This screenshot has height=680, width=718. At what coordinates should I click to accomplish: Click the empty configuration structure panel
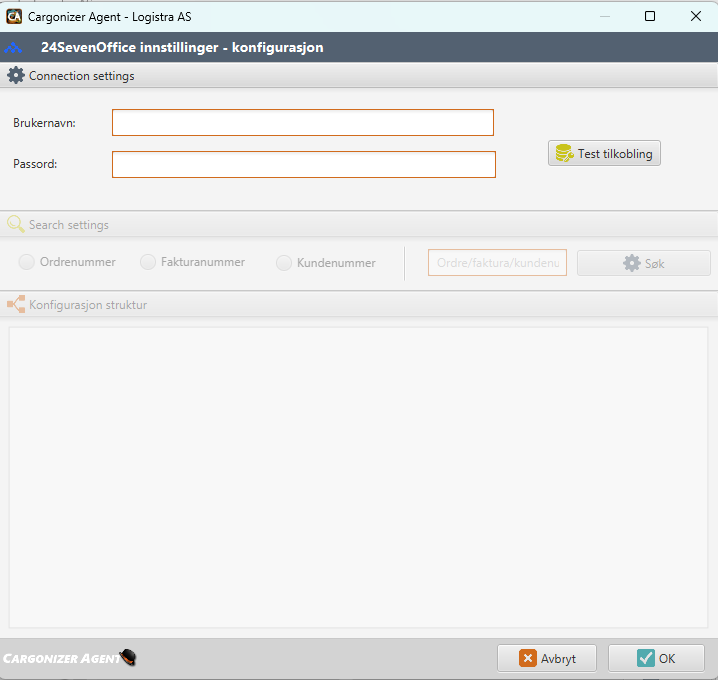pyautogui.click(x=359, y=477)
